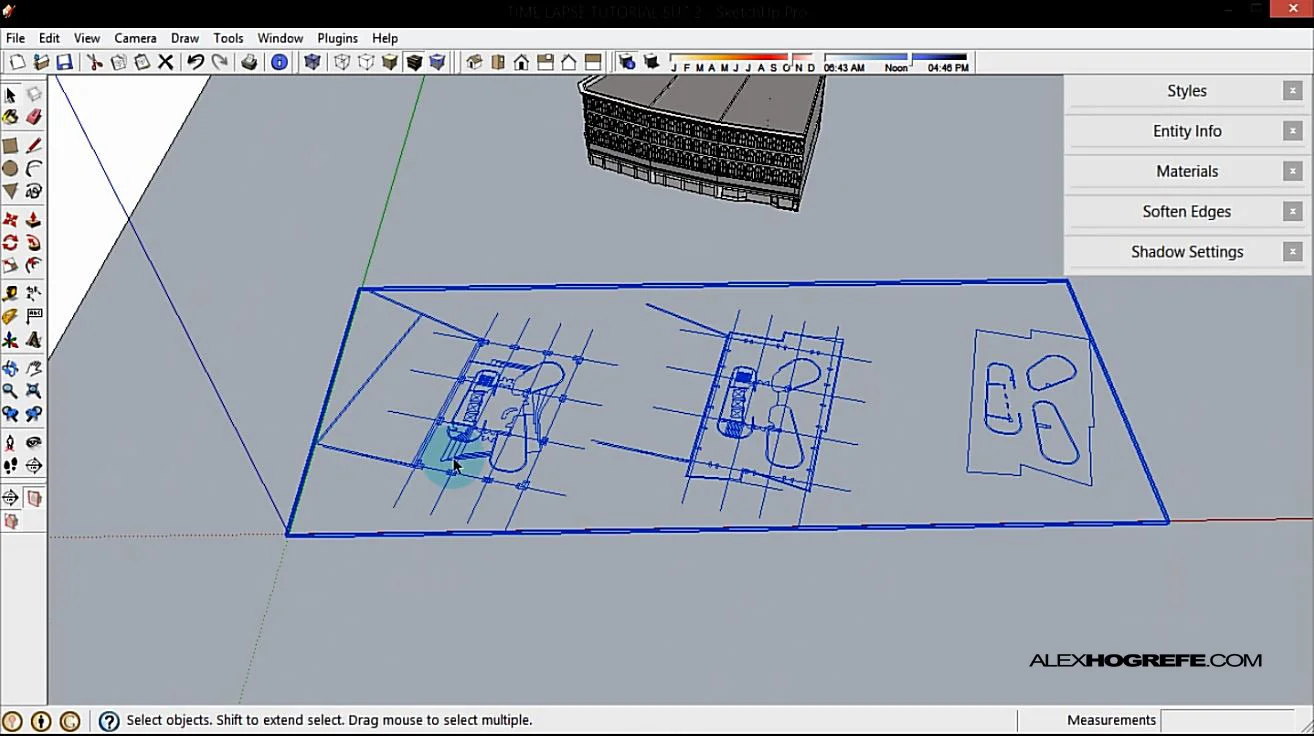Viewport: 1314px width, 736px height.
Task: Click the Erase X delete icon
Action: [166, 62]
